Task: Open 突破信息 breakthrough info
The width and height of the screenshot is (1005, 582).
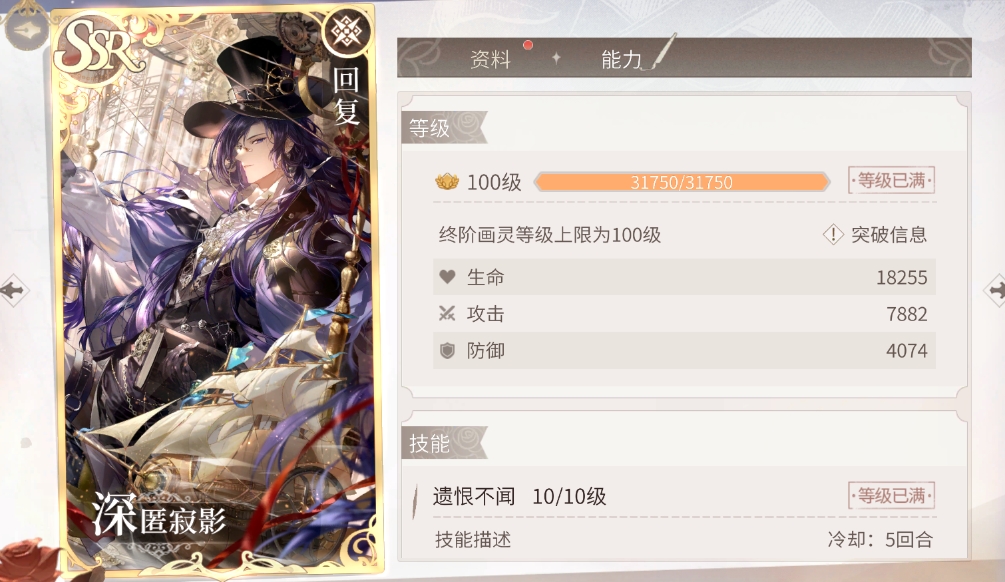Action: (x=889, y=235)
